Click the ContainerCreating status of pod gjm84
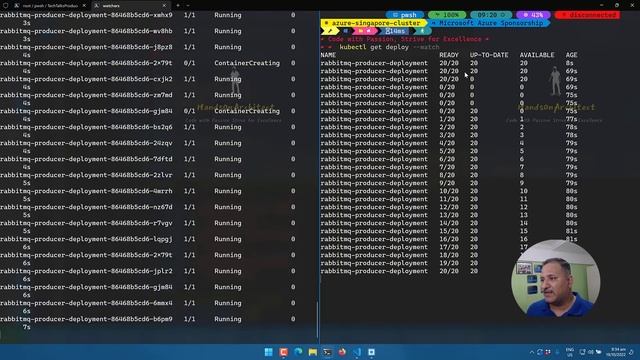 tap(247, 111)
